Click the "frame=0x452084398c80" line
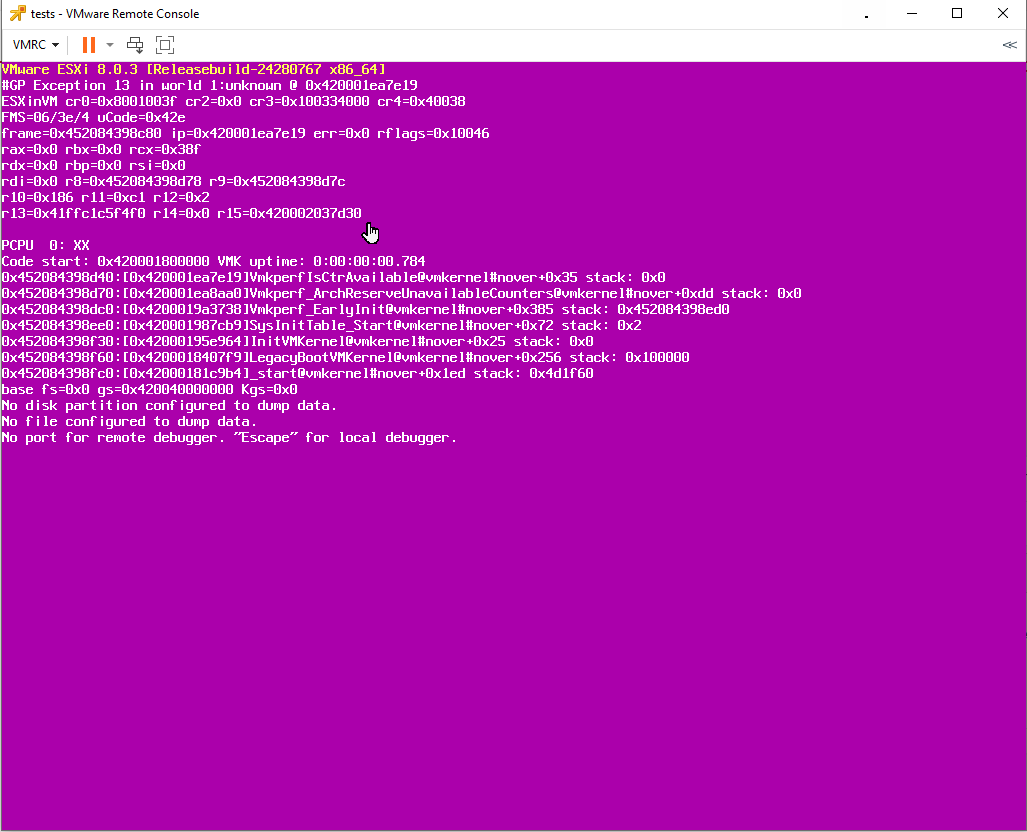The width and height of the screenshot is (1027, 832). [x=245, y=134]
